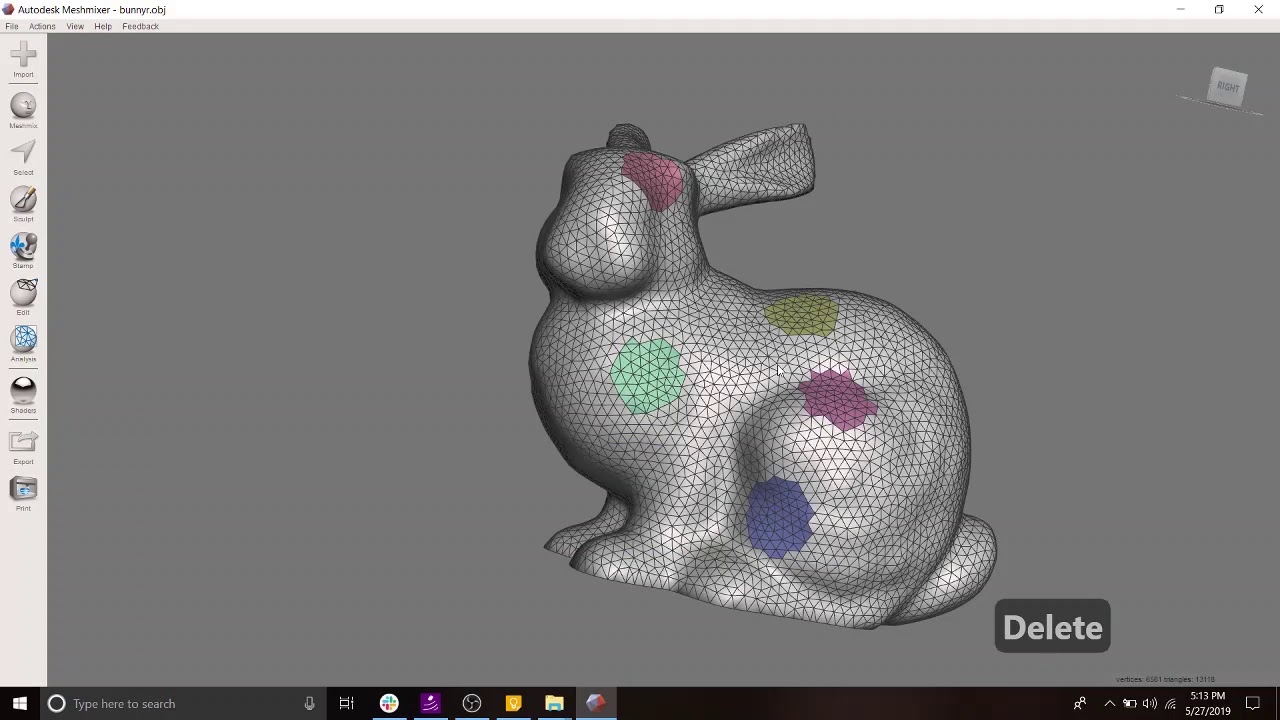Open the Help menu

point(103,26)
